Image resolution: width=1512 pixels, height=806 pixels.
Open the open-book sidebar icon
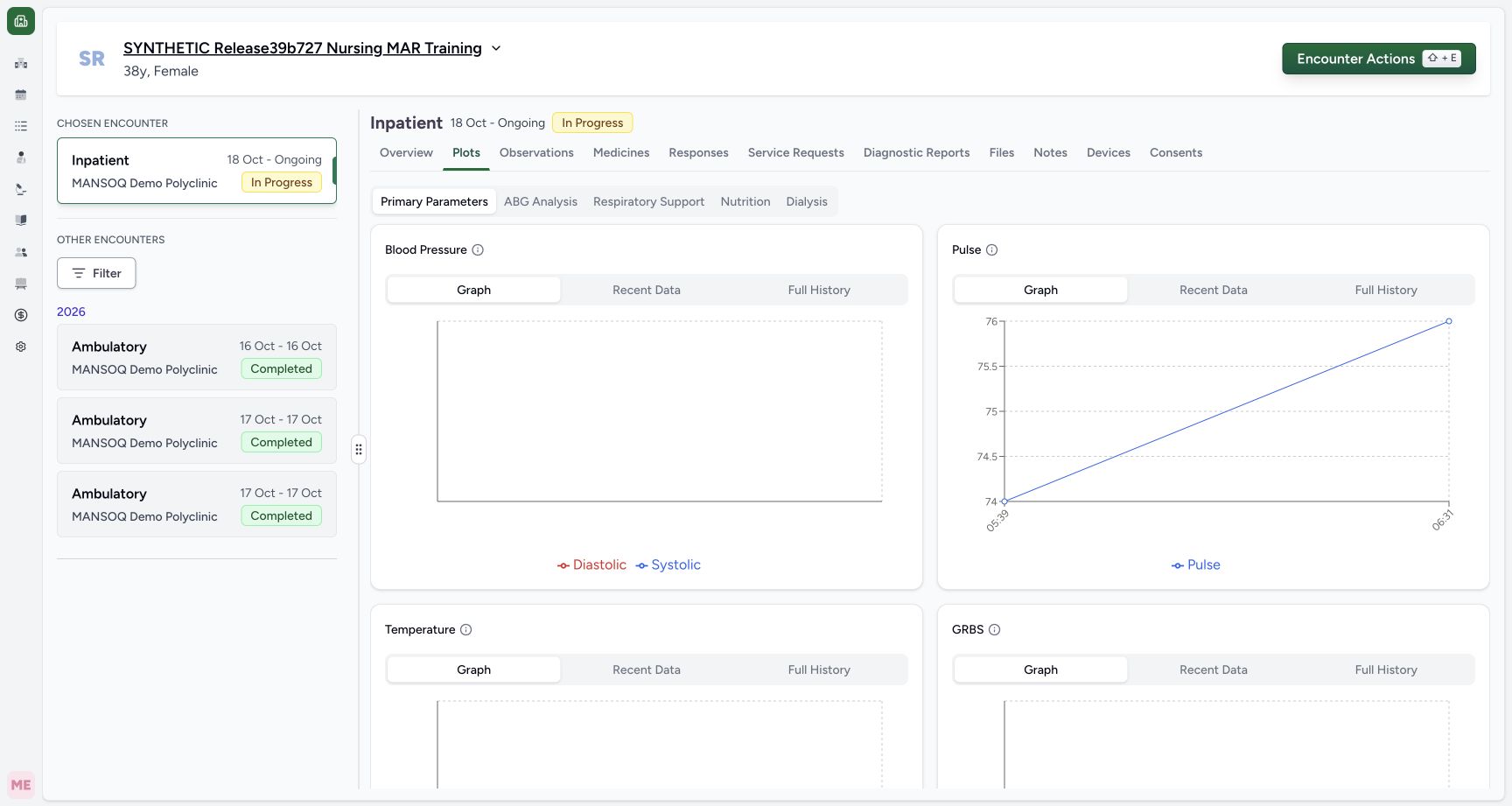coord(21,221)
